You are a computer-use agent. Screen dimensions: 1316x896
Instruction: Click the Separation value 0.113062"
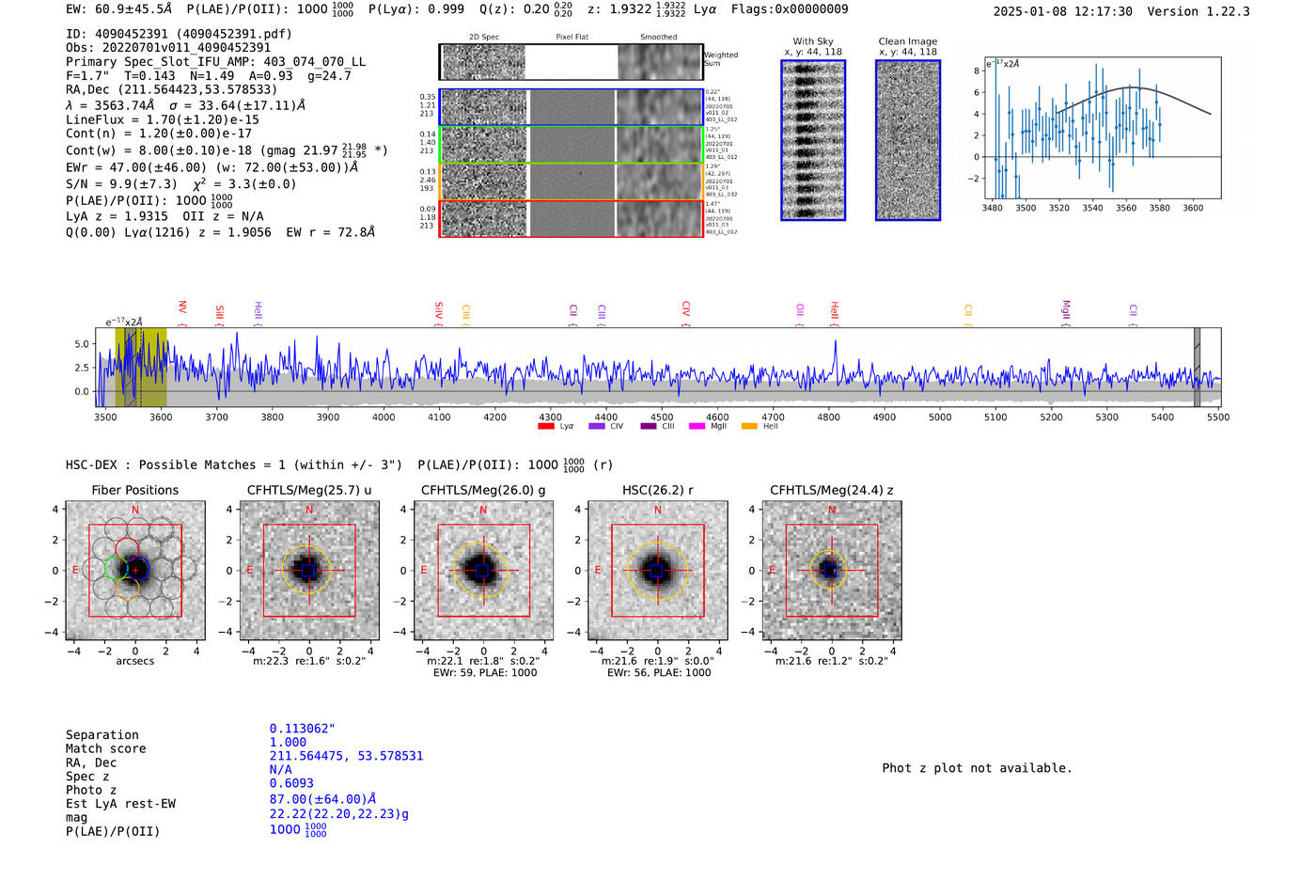click(303, 729)
